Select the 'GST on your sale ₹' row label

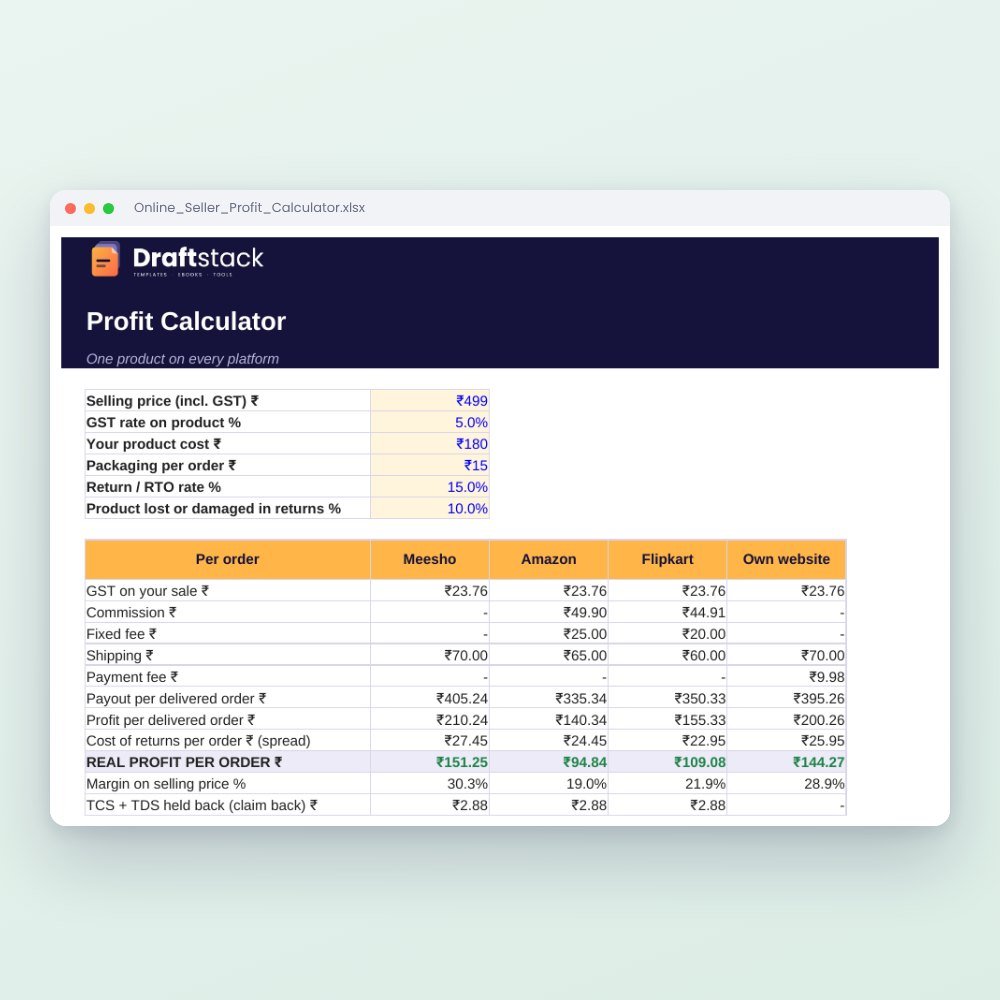tap(147, 591)
